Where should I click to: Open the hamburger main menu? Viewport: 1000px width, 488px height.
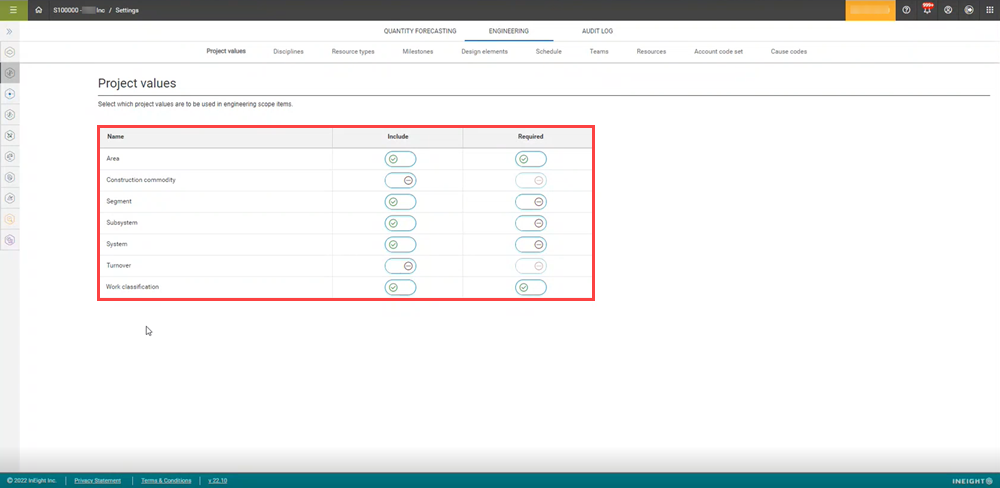13,10
